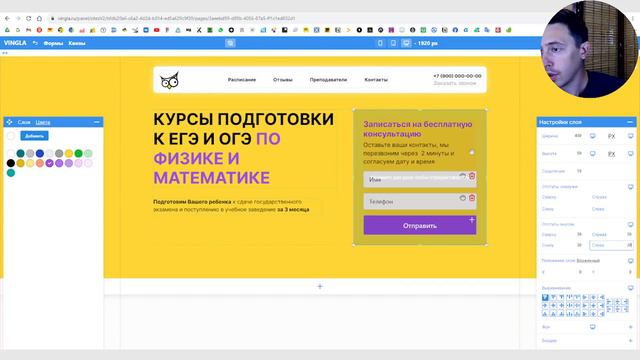Minimize the Слои / Цвета panel
Screen dimensions: 640x360
click(97, 122)
